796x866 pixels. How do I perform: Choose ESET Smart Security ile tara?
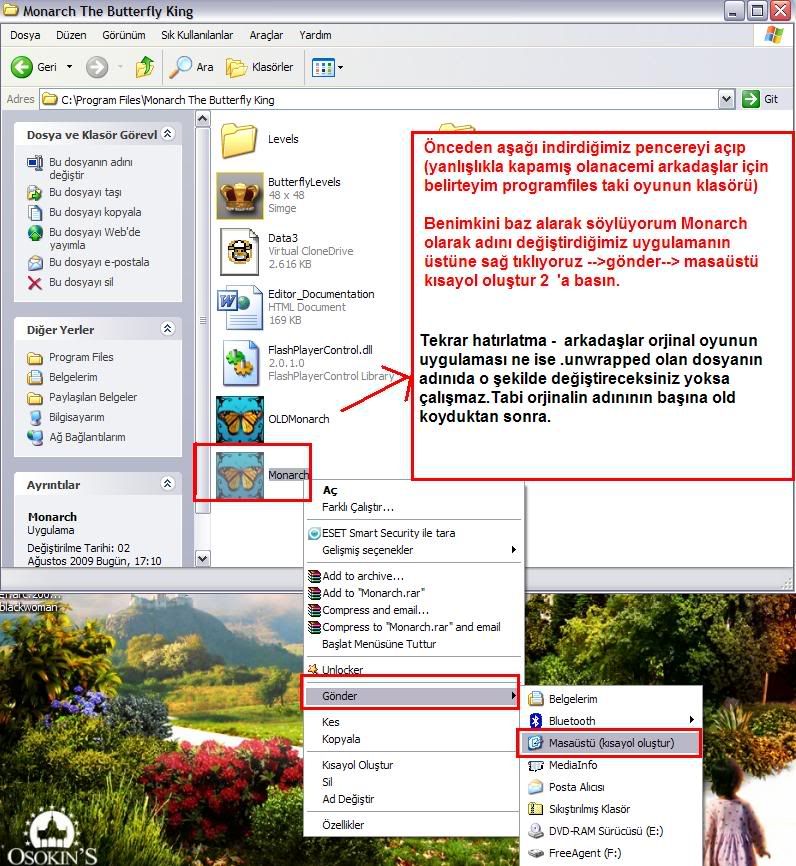coord(413,533)
